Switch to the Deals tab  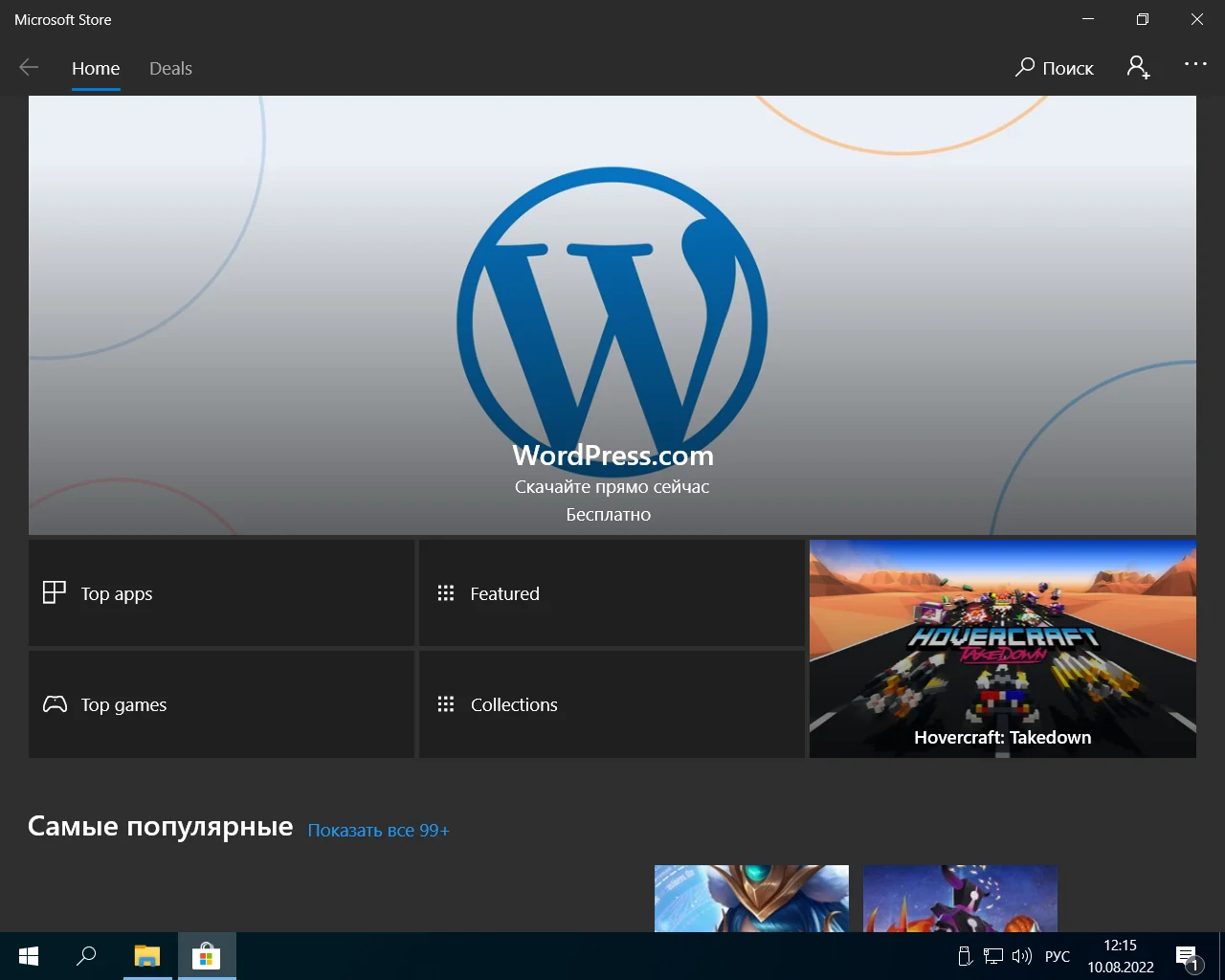point(170,69)
